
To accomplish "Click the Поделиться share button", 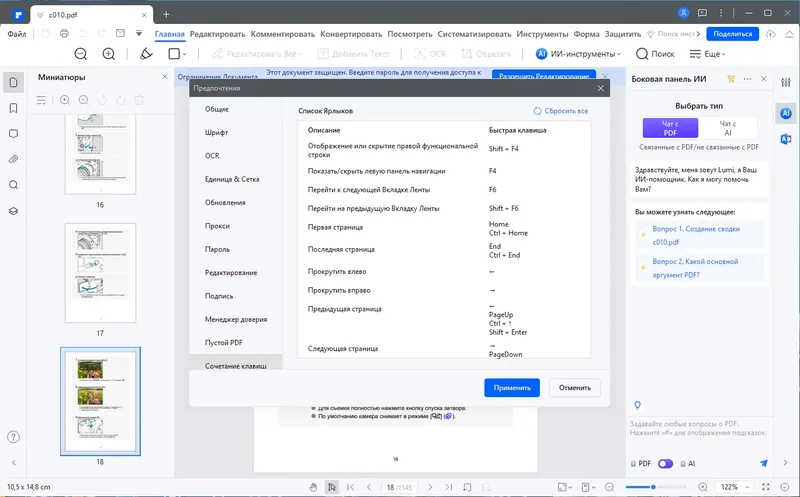I will pyautogui.click(x=733, y=34).
